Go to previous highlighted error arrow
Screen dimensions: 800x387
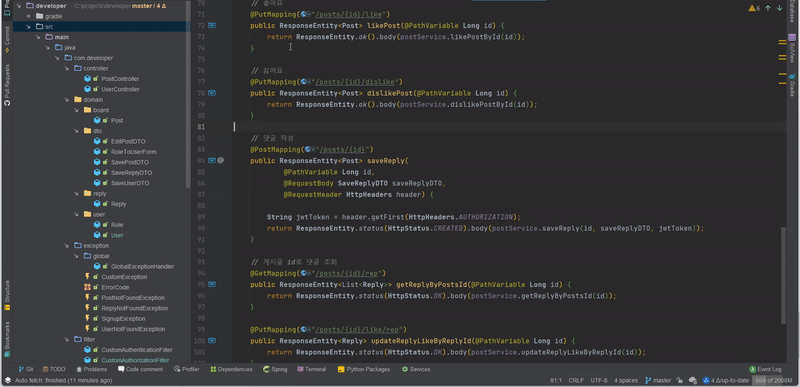coord(768,8)
